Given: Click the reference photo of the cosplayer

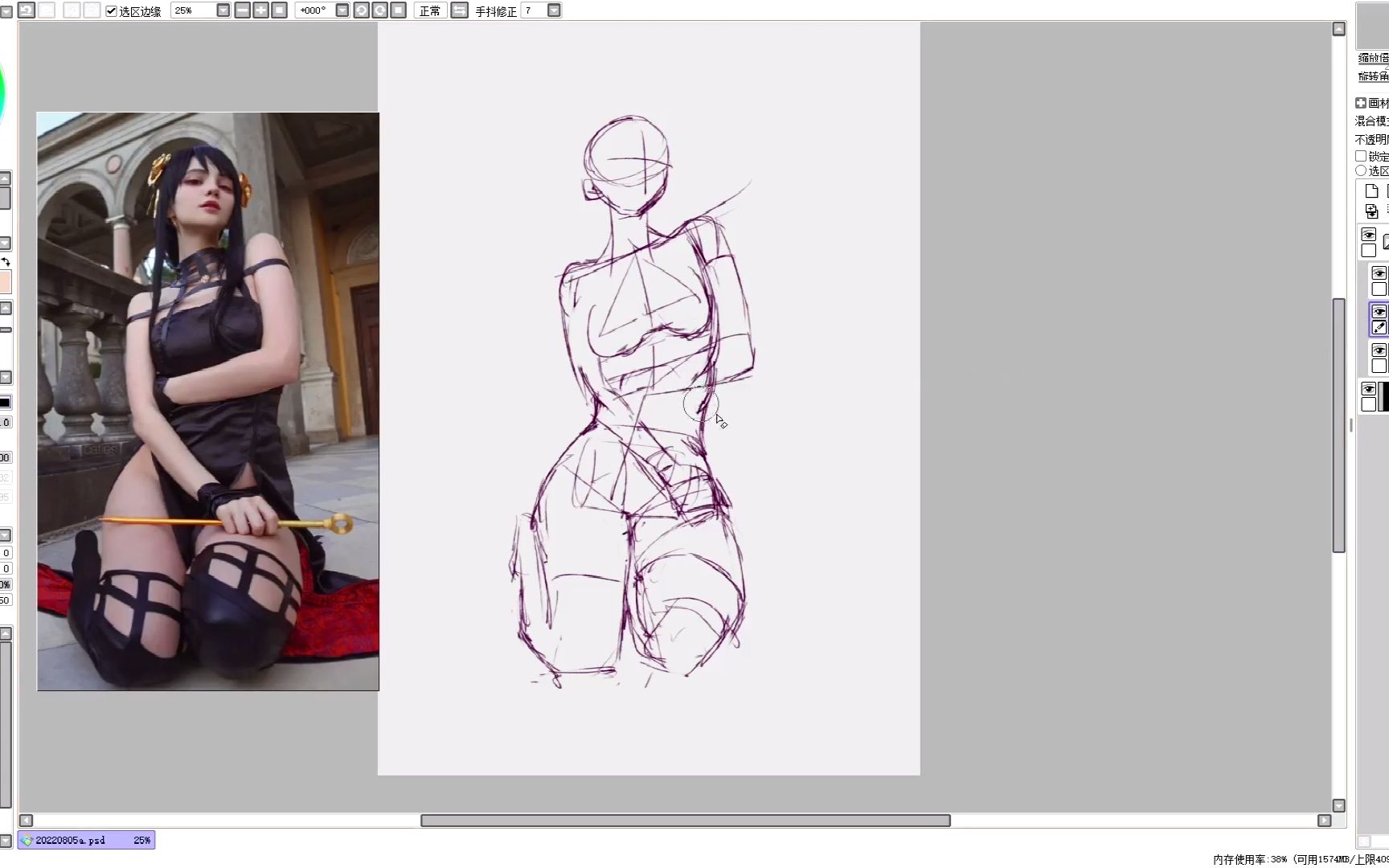Looking at the screenshot, I should coord(208,401).
